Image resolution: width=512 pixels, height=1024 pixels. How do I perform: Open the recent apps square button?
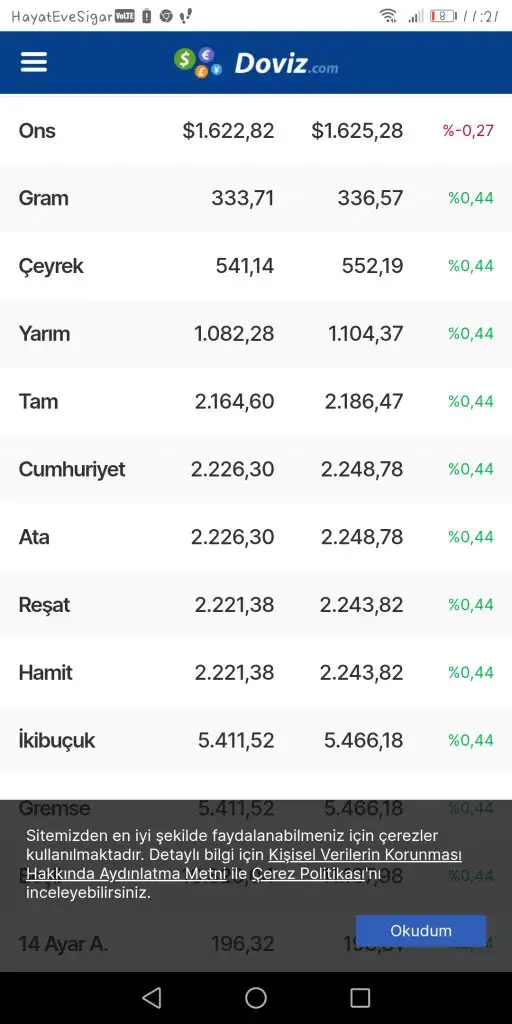pyautogui.click(x=360, y=997)
